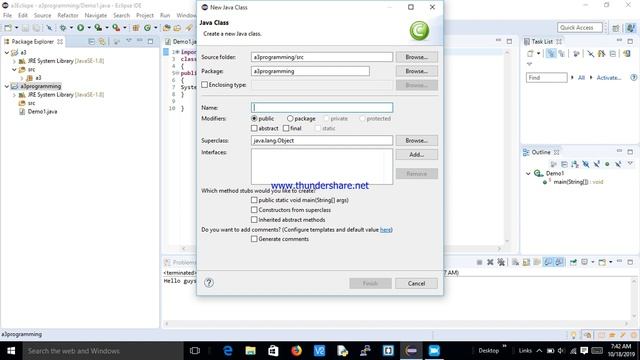640x360 pixels.
Task: Click the New file wizard toolbar icon
Action: point(8,27)
